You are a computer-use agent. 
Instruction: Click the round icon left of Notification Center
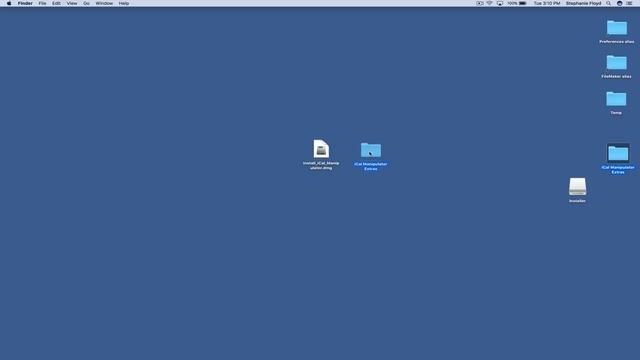(x=620, y=3)
